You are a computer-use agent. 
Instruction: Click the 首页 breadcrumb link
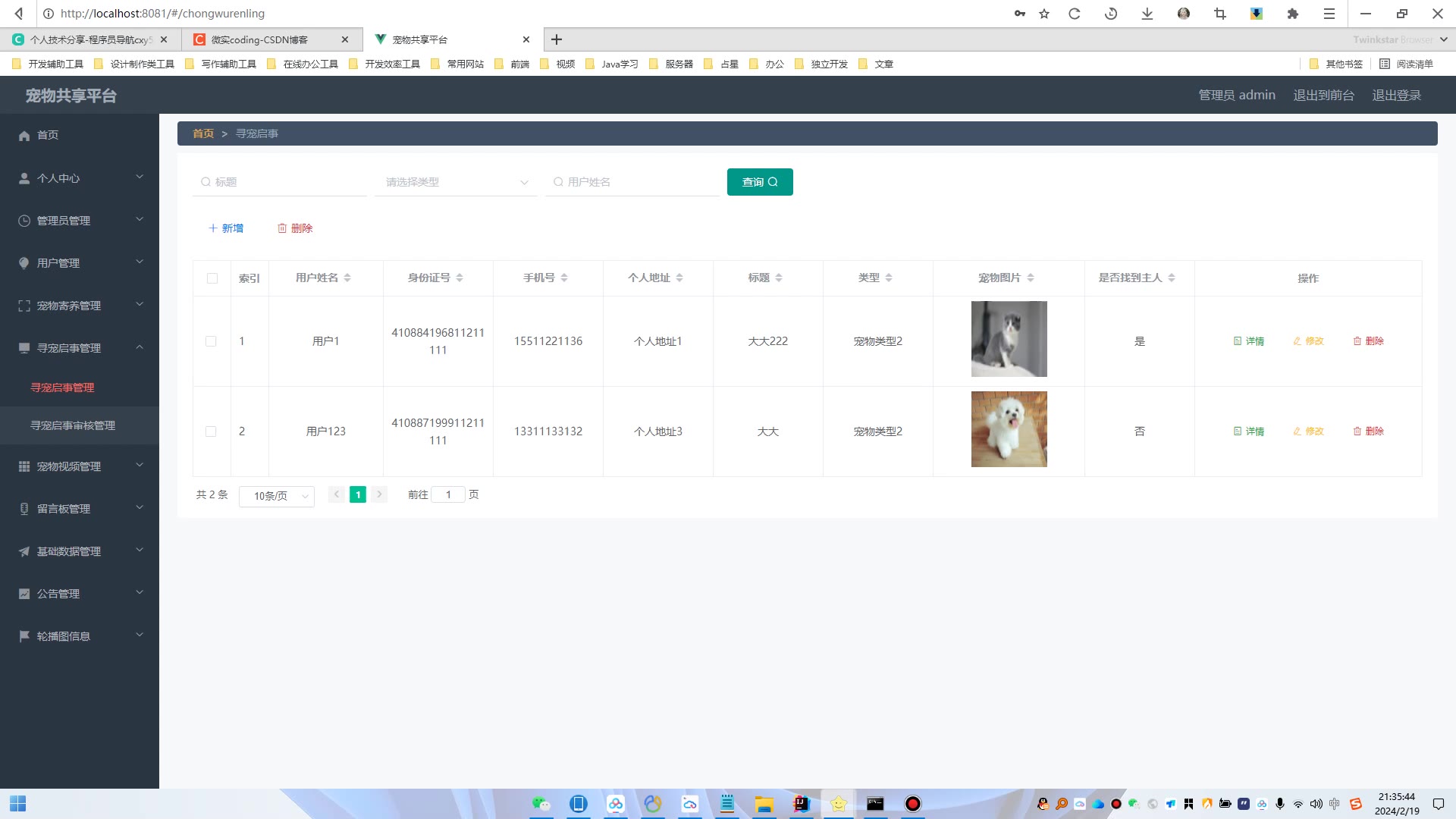pyautogui.click(x=203, y=133)
